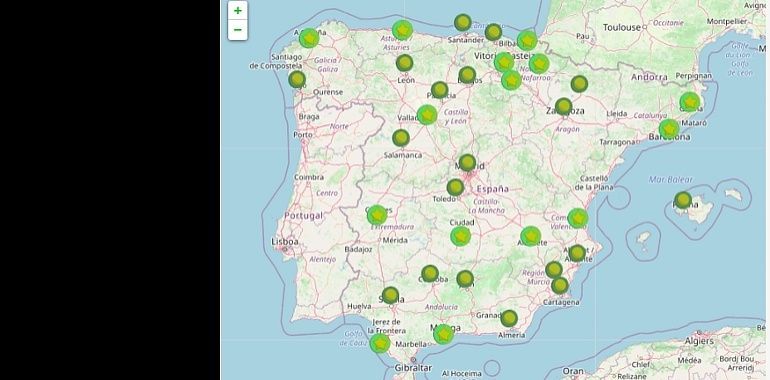Open the star marker at Albacete
Screen dimensions: 770x380
click(x=531, y=236)
